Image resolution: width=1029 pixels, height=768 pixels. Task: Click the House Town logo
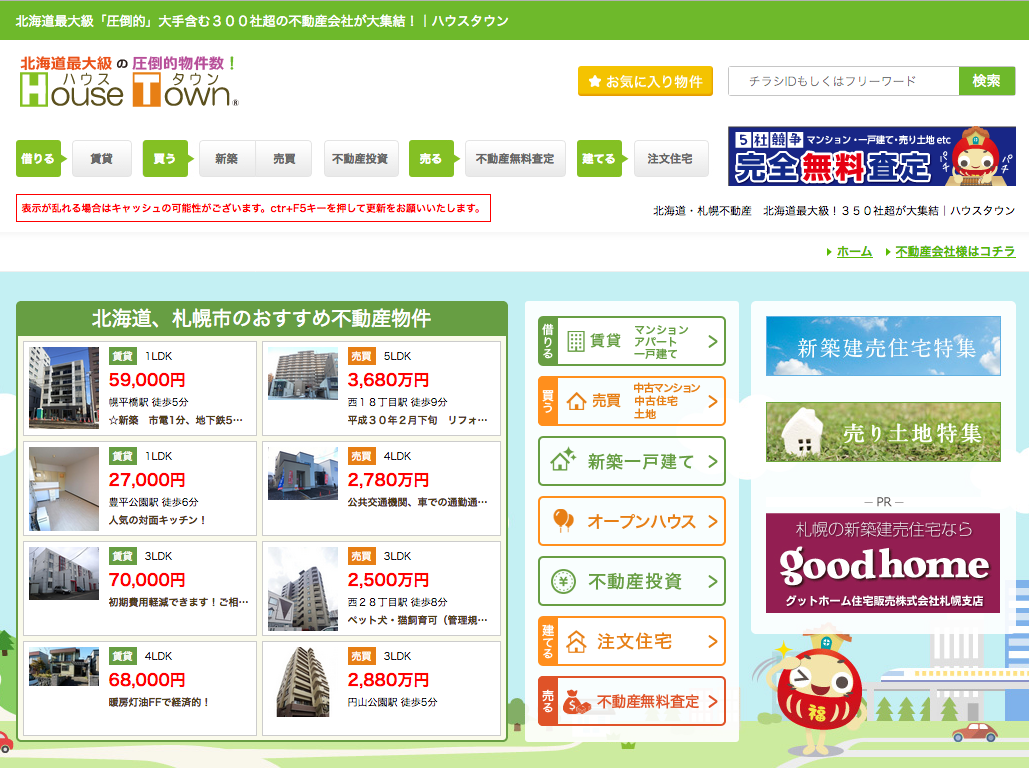pos(130,82)
